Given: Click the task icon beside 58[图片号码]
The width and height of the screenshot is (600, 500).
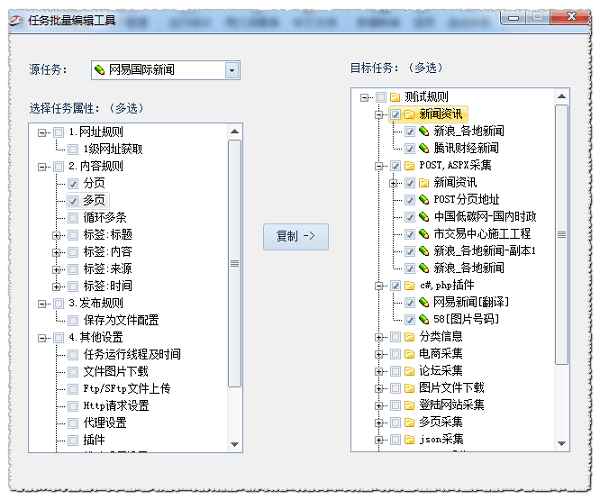Looking at the screenshot, I should point(424,319).
